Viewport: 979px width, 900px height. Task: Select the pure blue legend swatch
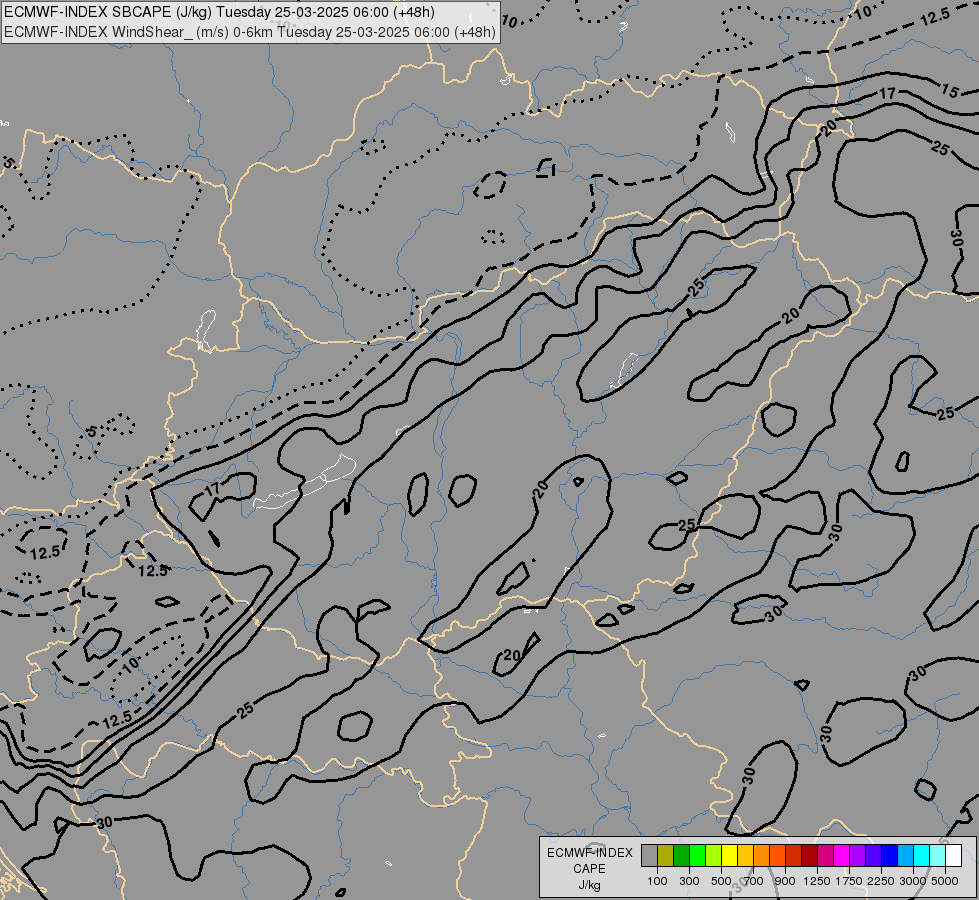pos(889,855)
